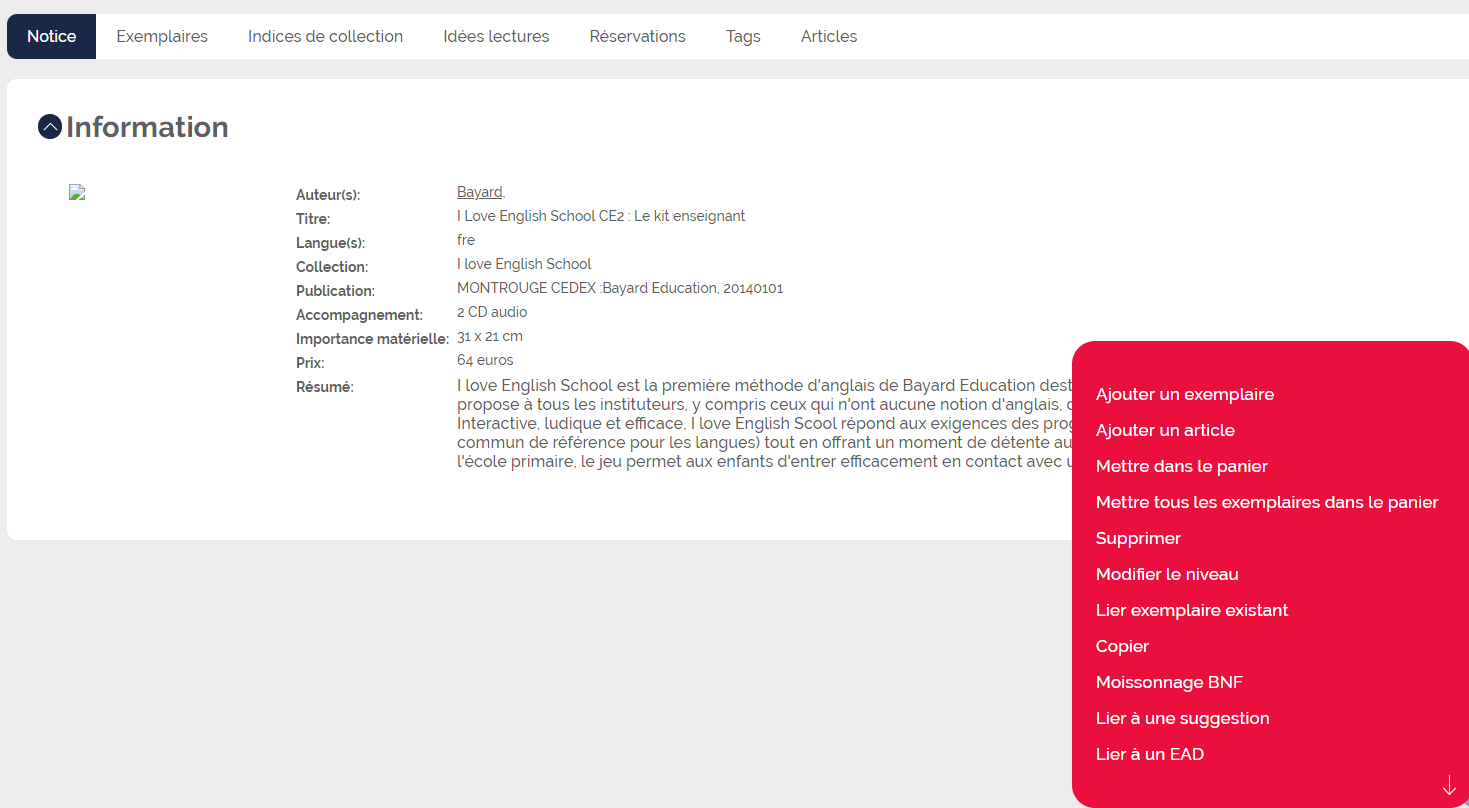
Task: Click the broken cover image thumbnail
Action: tap(77, 192)
